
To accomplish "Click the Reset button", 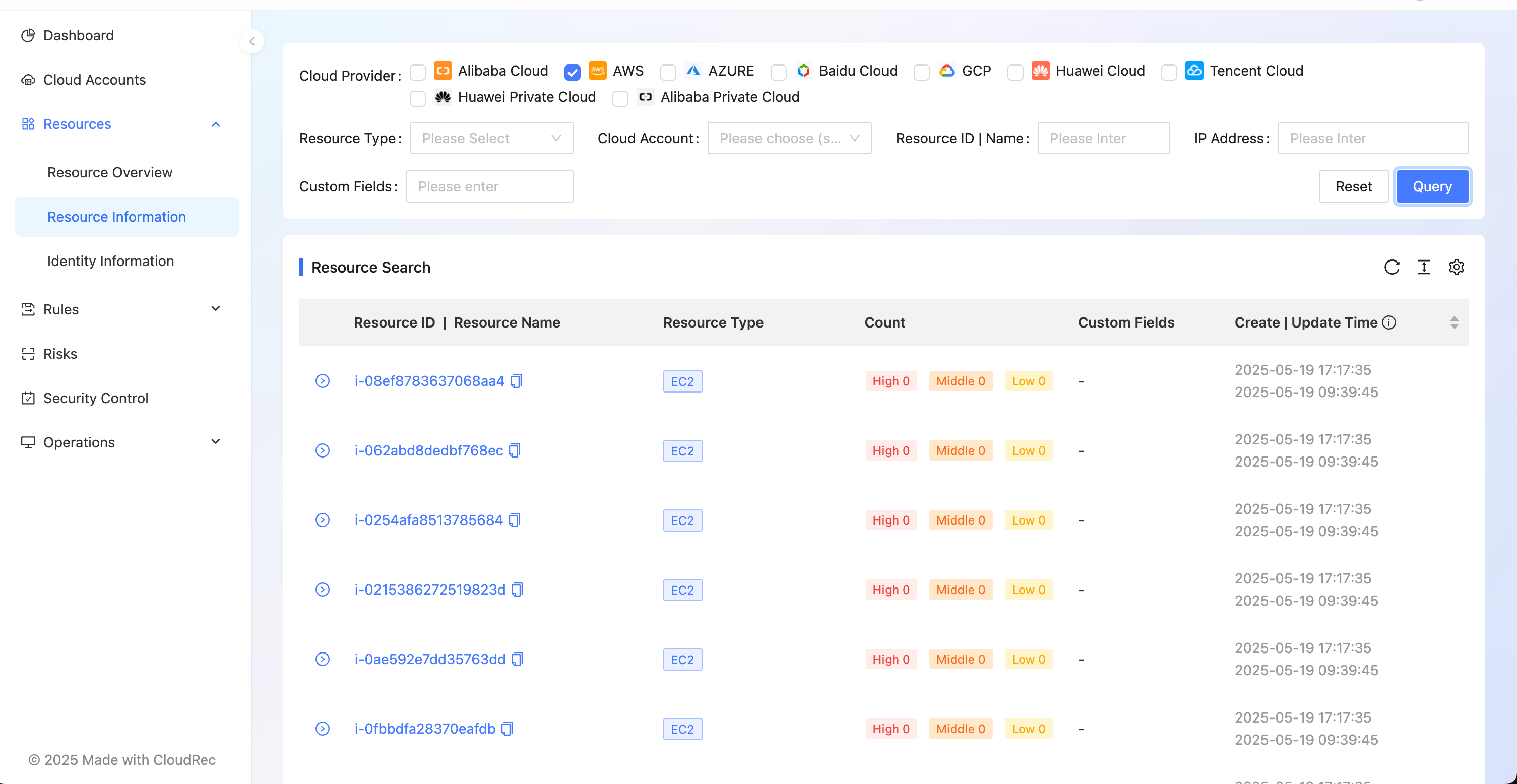I will click(x=1353, y=186).
